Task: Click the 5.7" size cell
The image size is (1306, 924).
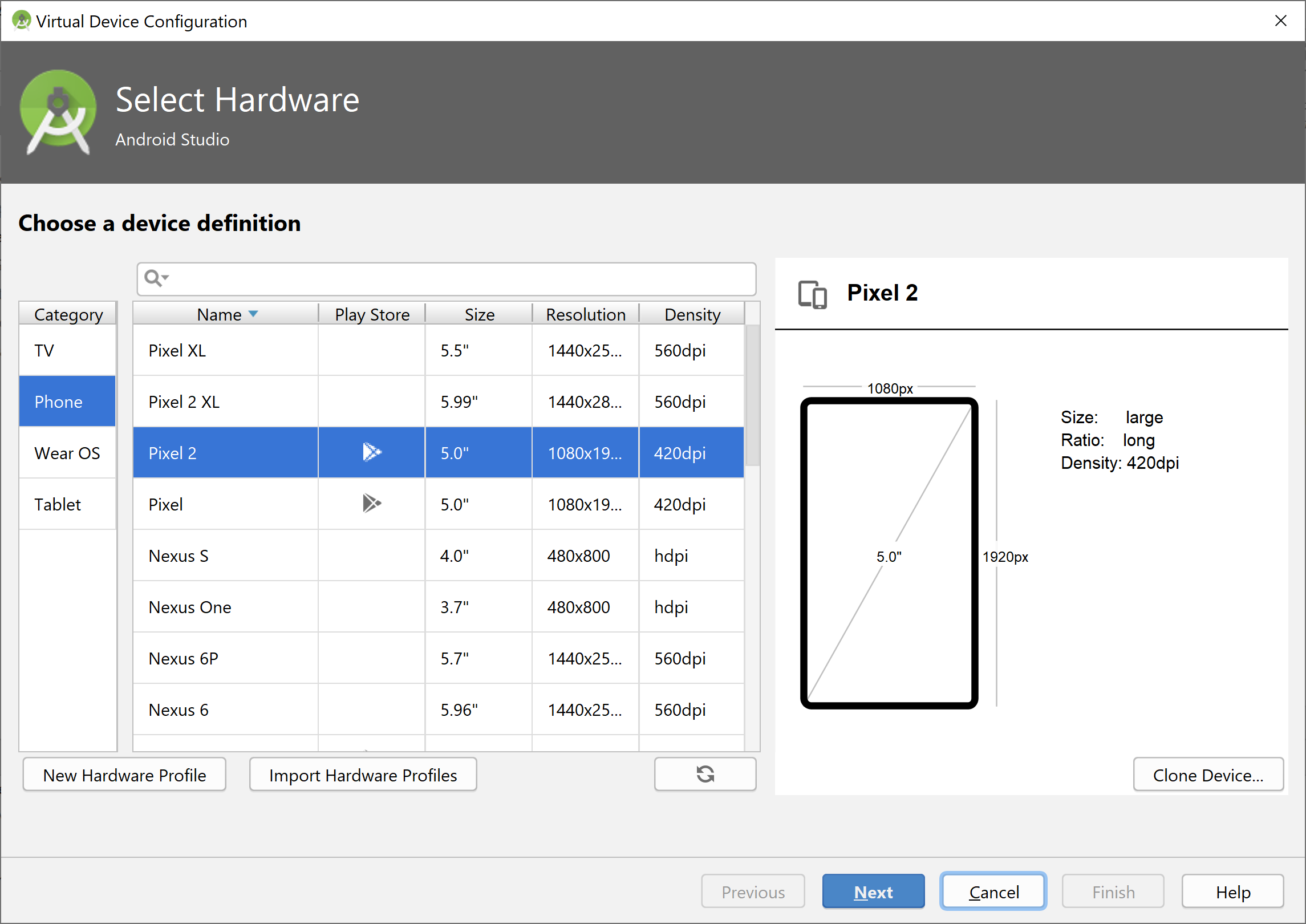Action: pyautogui.click(x=478, y=658)
